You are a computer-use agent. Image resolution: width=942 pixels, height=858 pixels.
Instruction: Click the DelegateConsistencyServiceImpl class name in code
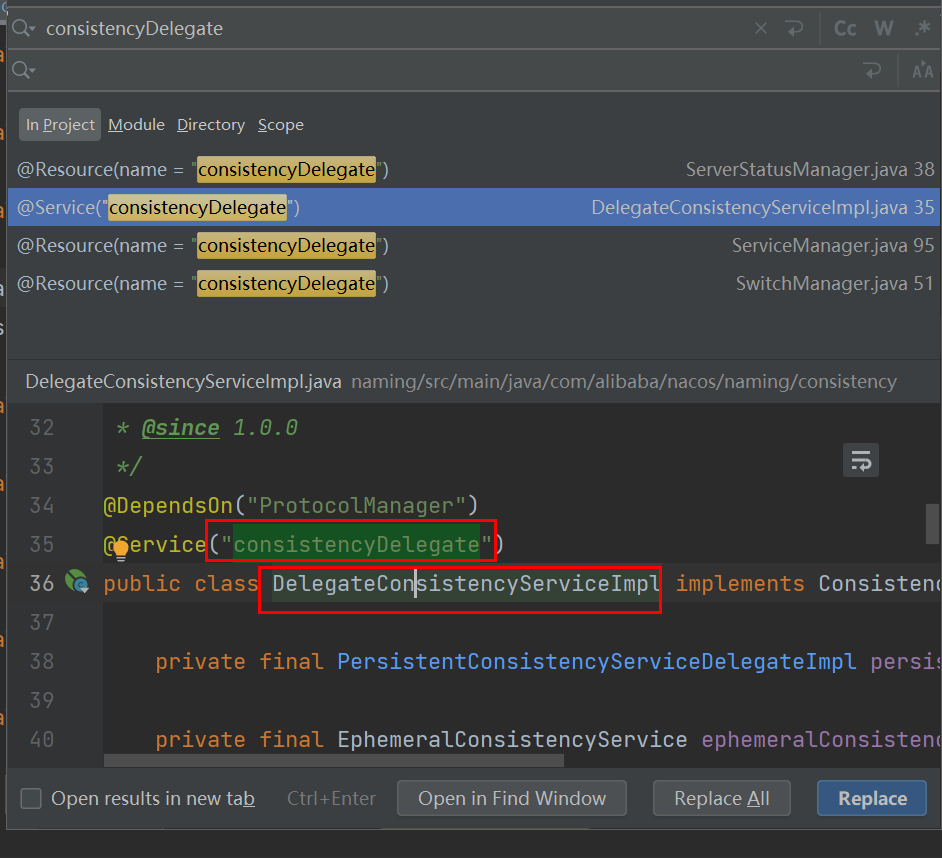466,583
